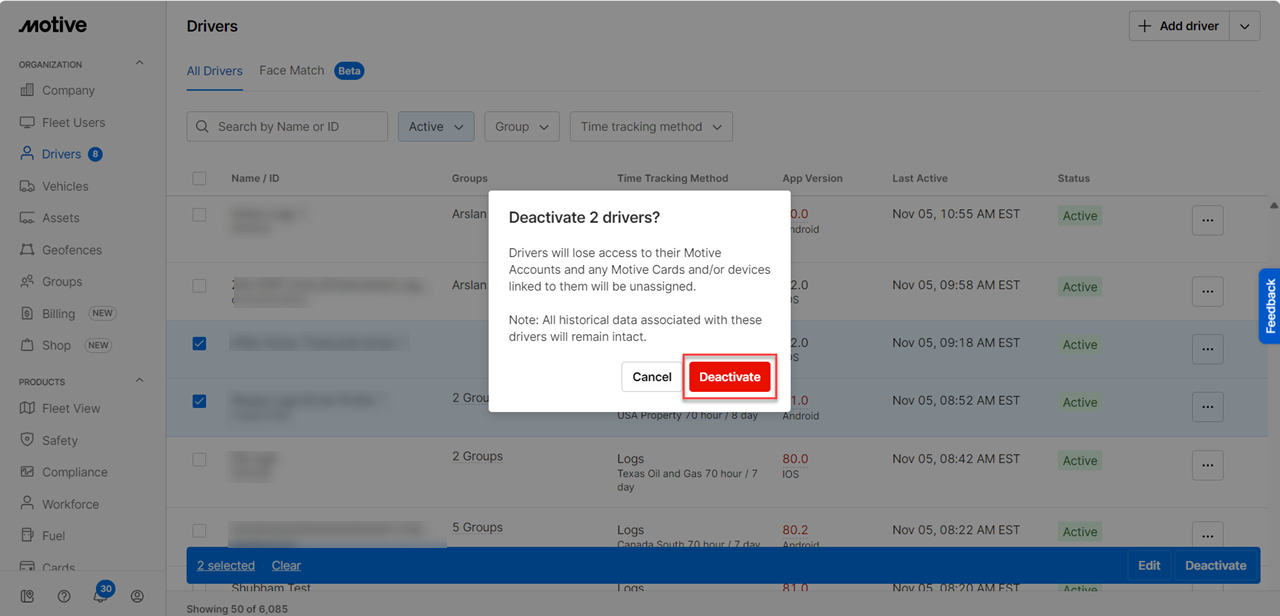Viewport: 1280px width, 616px height.
Task: Open Vehicles in the sidebar
Action: pos(64,186)
